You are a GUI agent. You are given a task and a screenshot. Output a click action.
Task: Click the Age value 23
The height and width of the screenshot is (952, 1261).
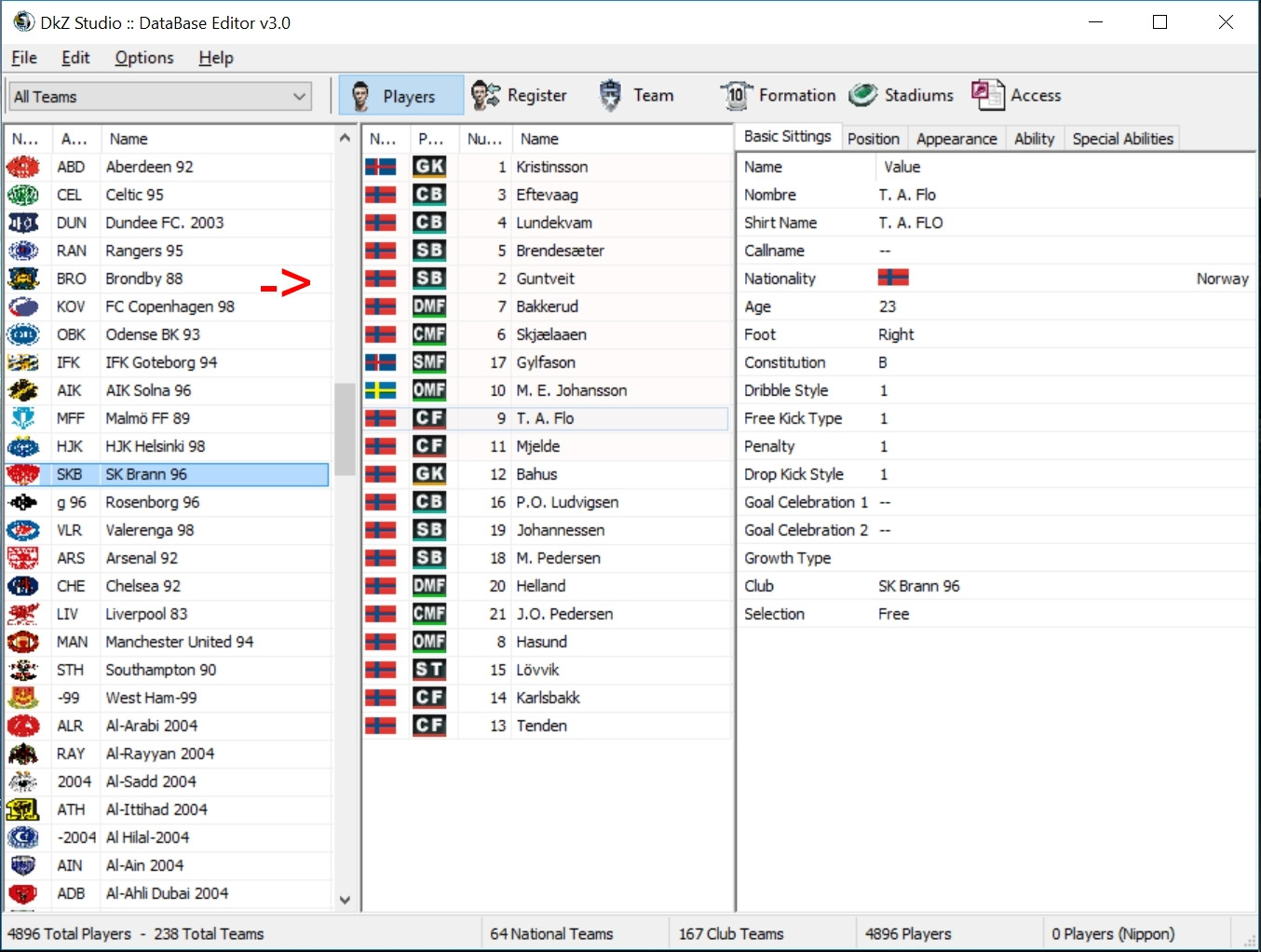pyautogui.click(x=887, y=306)
